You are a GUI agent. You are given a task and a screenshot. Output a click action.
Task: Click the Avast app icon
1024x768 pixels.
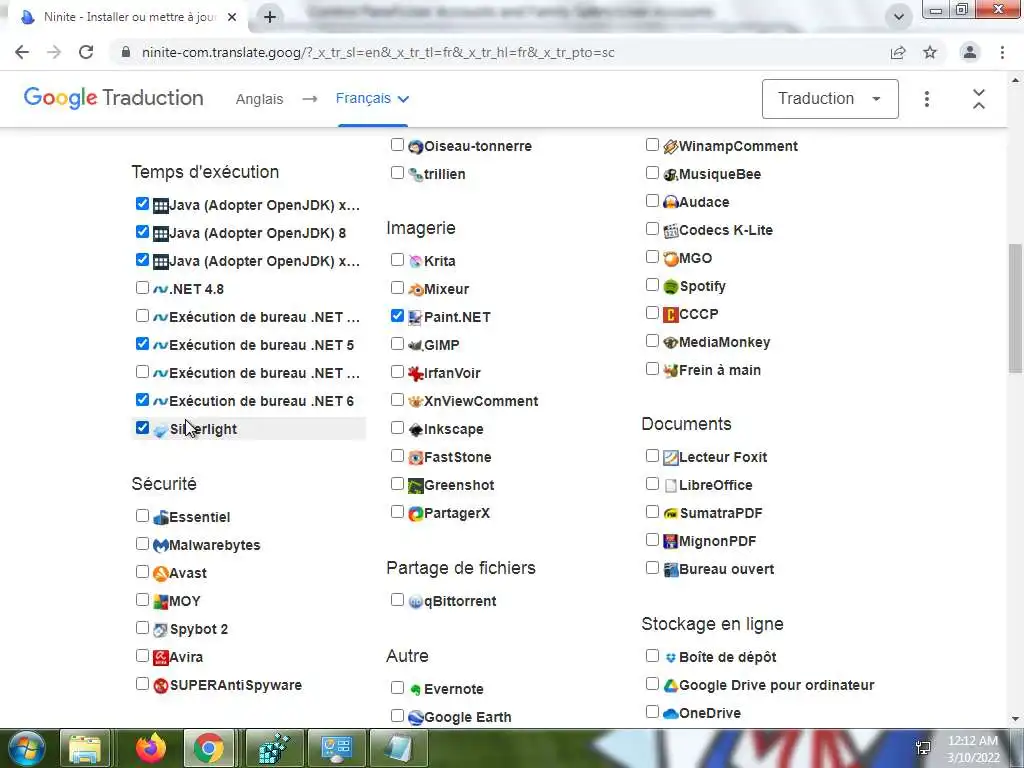click(161, 573)
